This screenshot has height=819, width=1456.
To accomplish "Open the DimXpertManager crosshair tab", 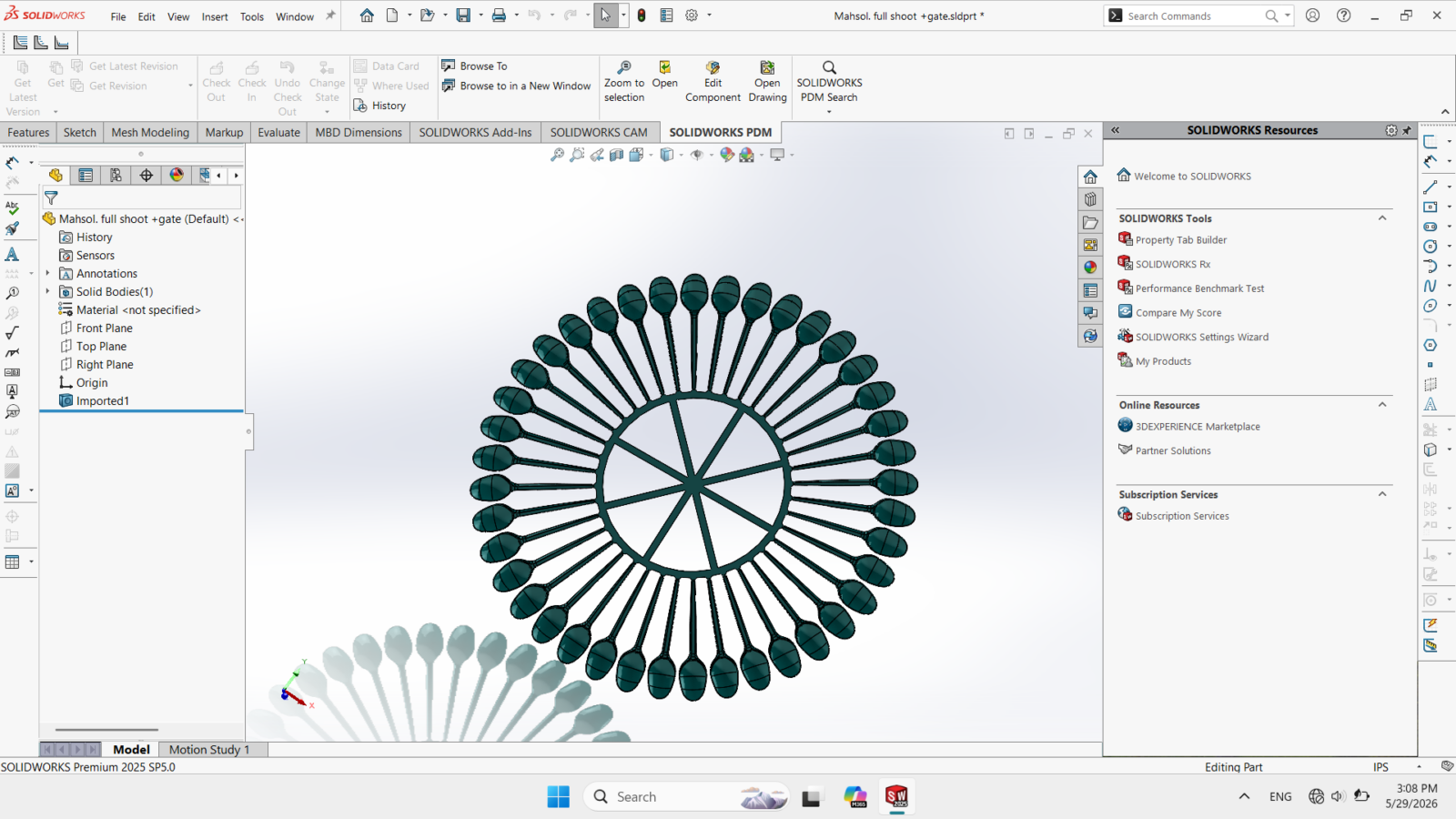I will (147, 175).
